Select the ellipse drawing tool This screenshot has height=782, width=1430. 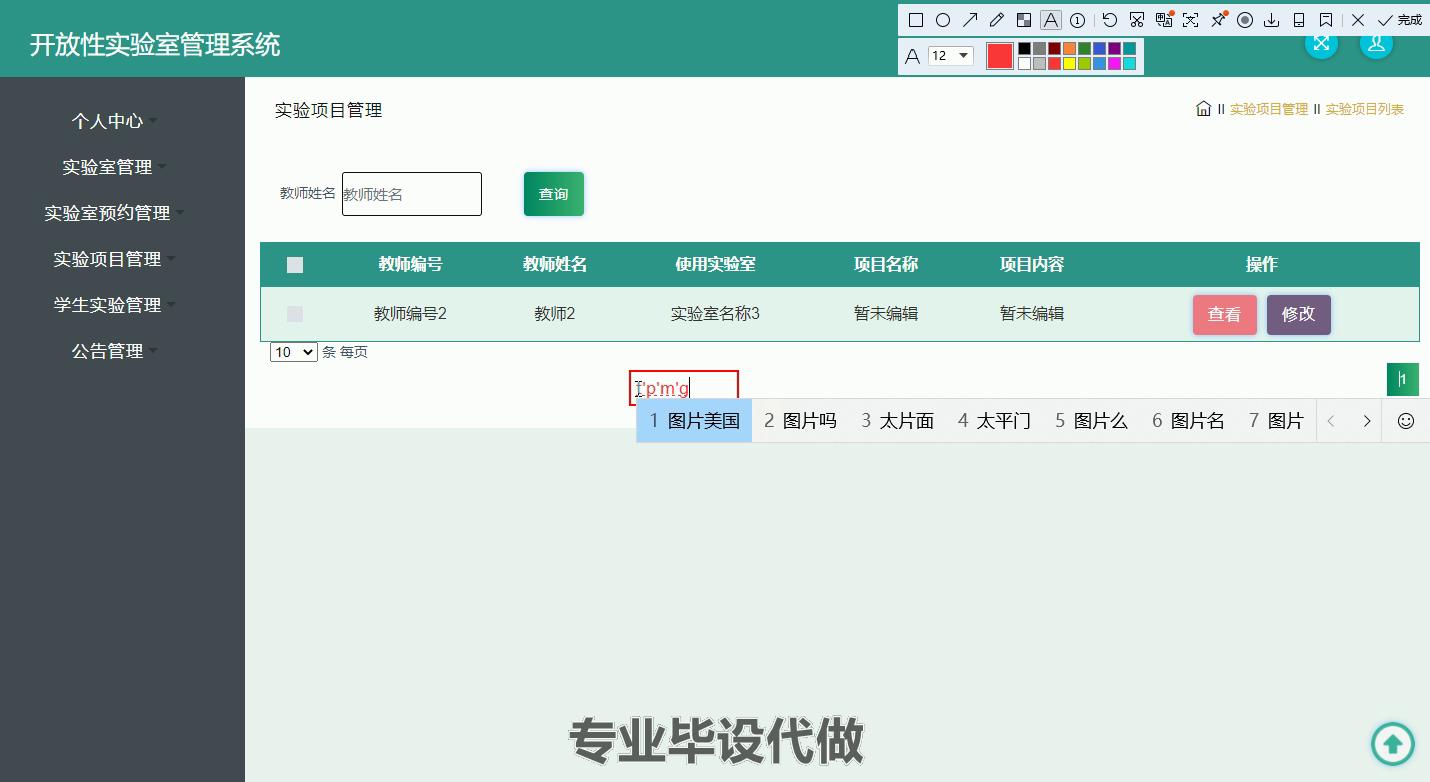click(943, 19)
